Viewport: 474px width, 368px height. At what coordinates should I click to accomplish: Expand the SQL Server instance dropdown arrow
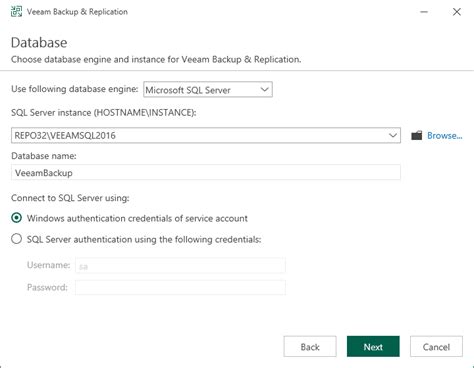click(x=393, y=135)
